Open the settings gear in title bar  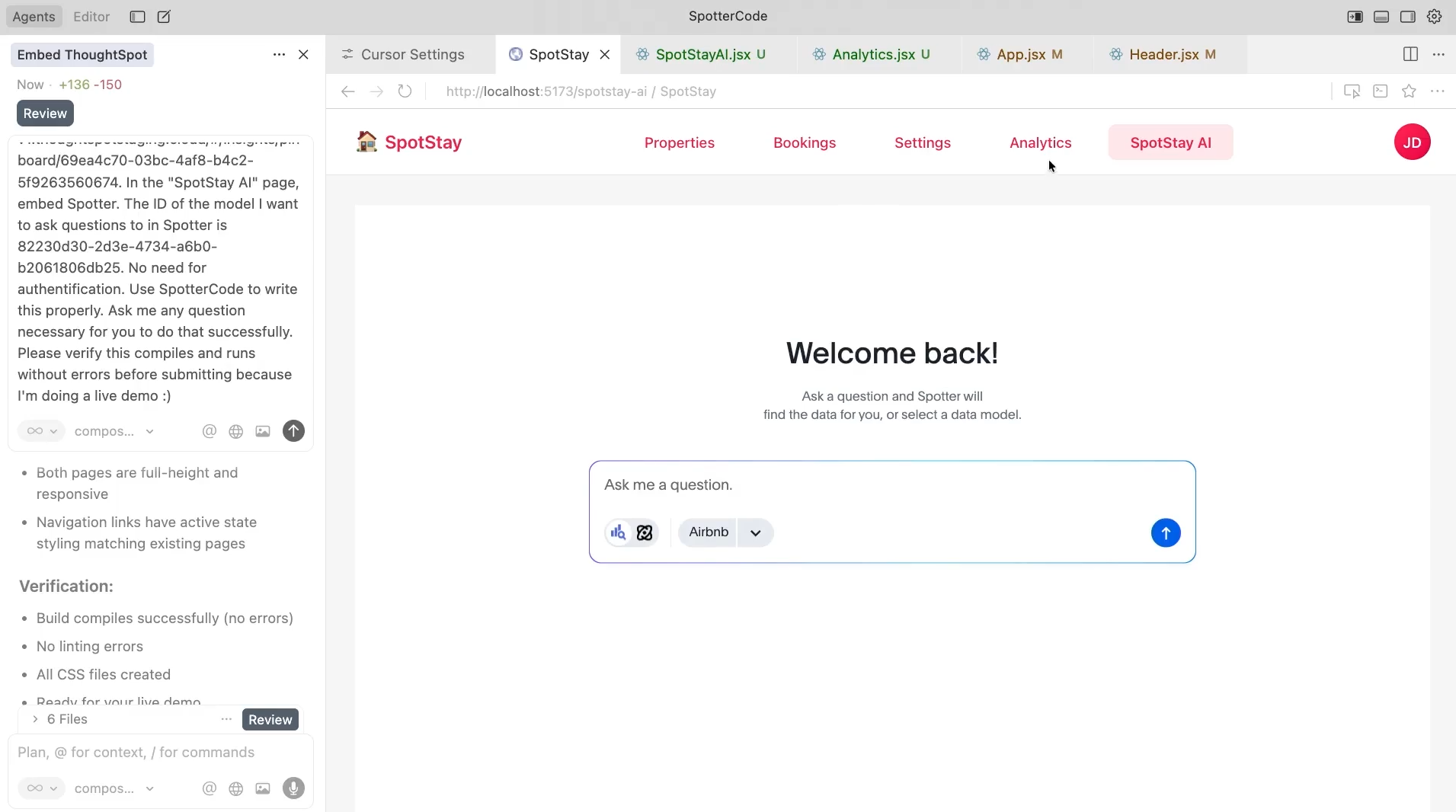pyautogui.click(x=1434, y=17)
